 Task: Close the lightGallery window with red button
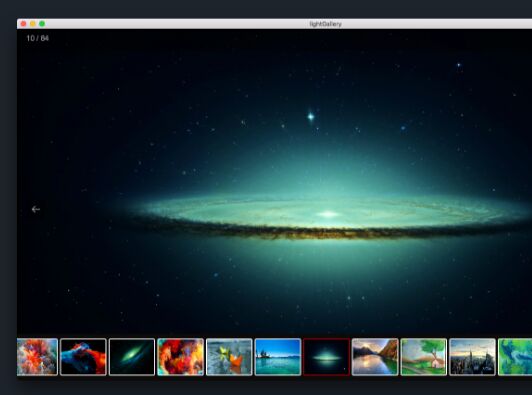(x=23, y=23)
